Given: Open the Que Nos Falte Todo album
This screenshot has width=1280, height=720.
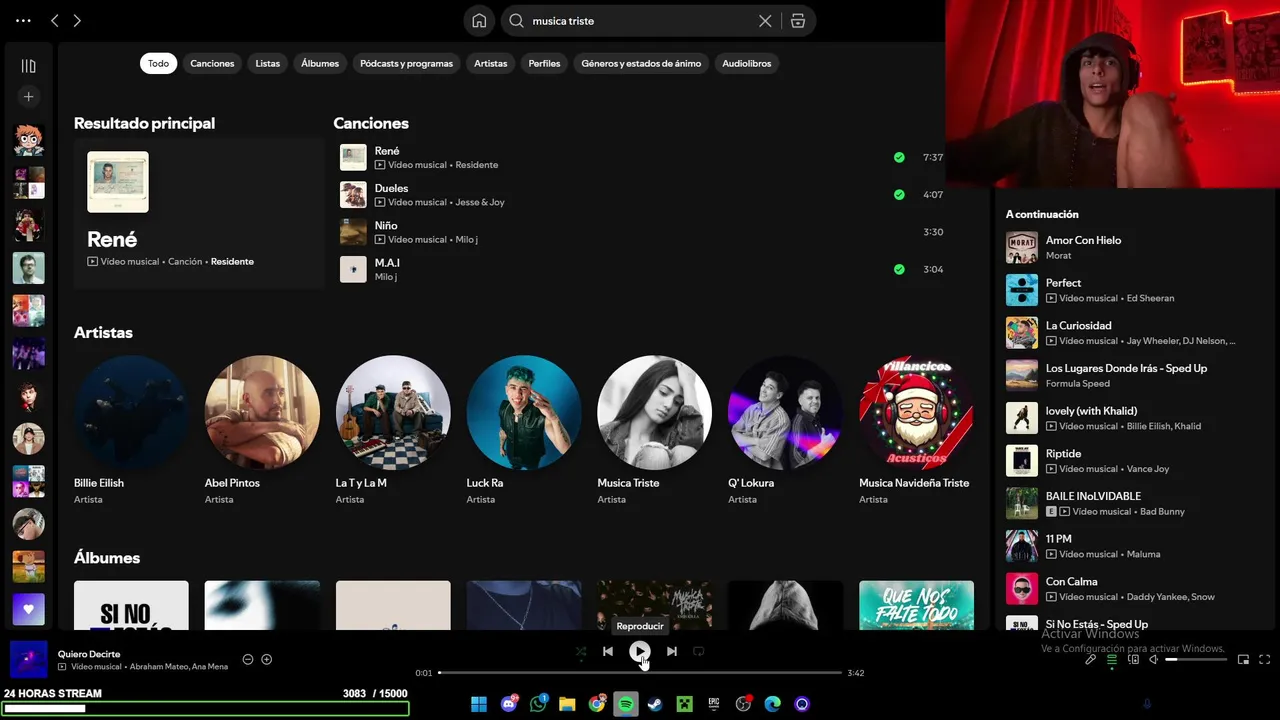Looking at the screenshot, I should [x=916, y=605].
